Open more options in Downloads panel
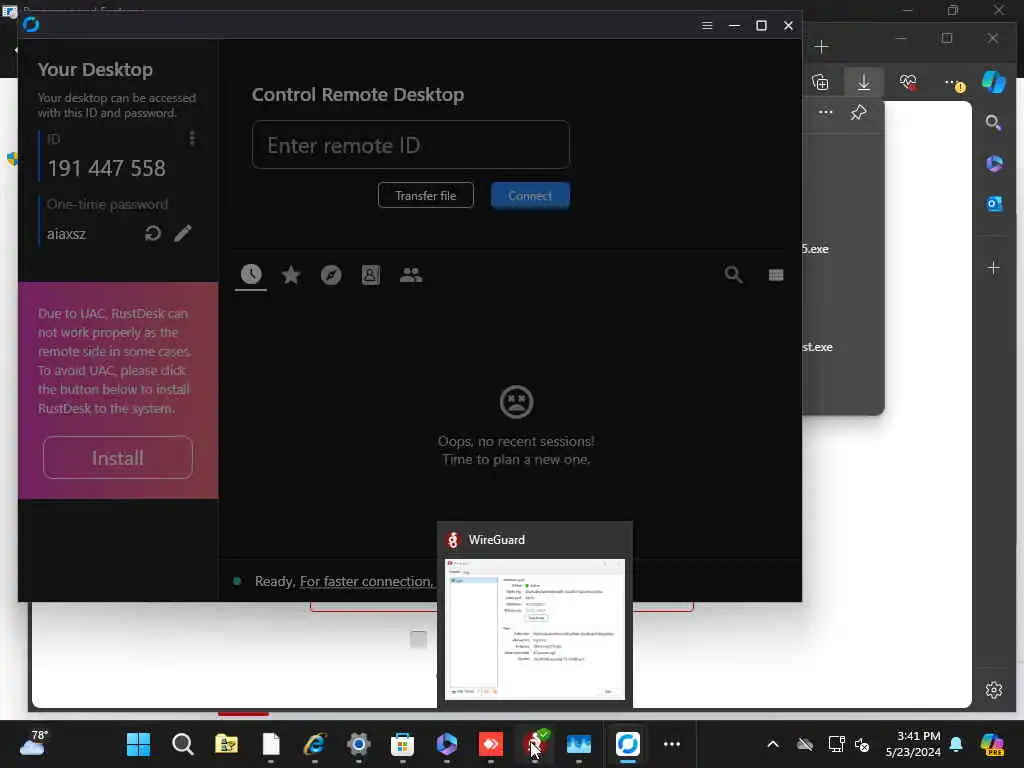 825,112
